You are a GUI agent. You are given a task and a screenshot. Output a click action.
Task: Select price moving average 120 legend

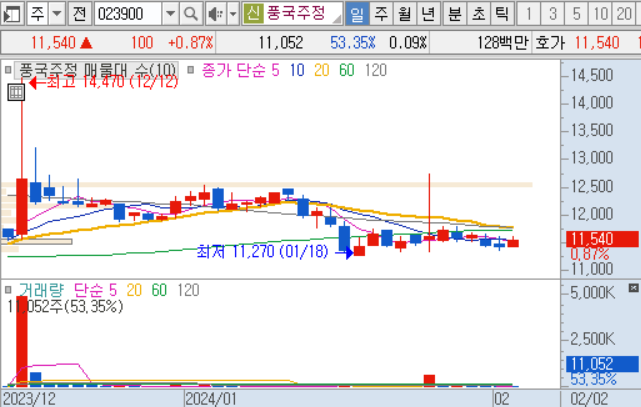point(376,70)
